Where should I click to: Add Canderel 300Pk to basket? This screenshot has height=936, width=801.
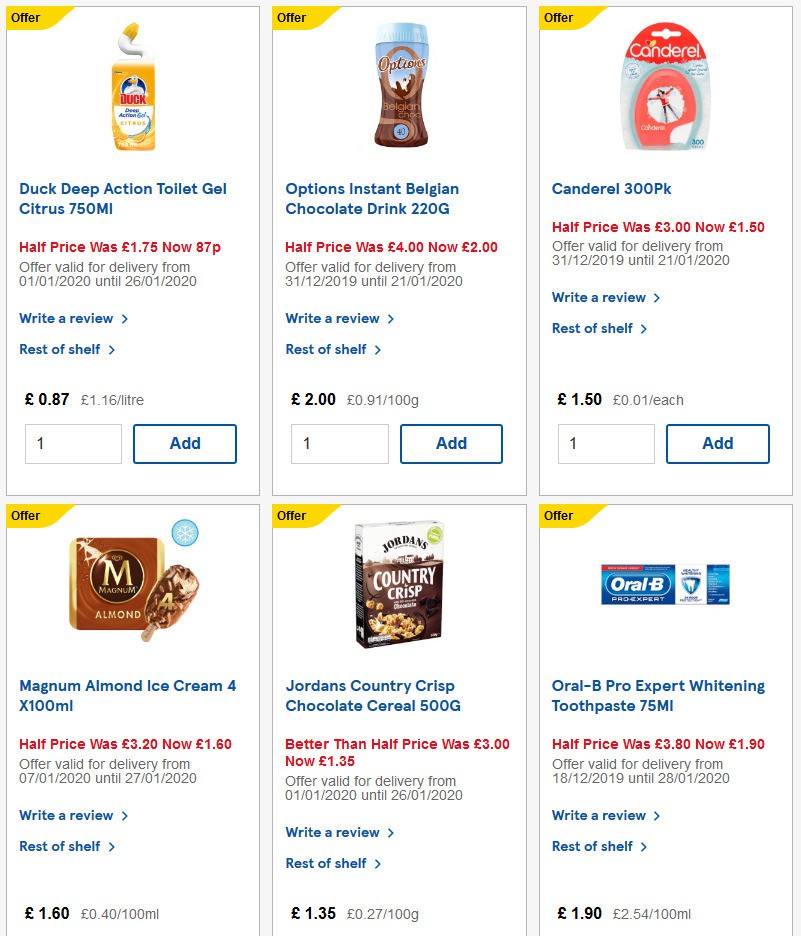point(718,443)
